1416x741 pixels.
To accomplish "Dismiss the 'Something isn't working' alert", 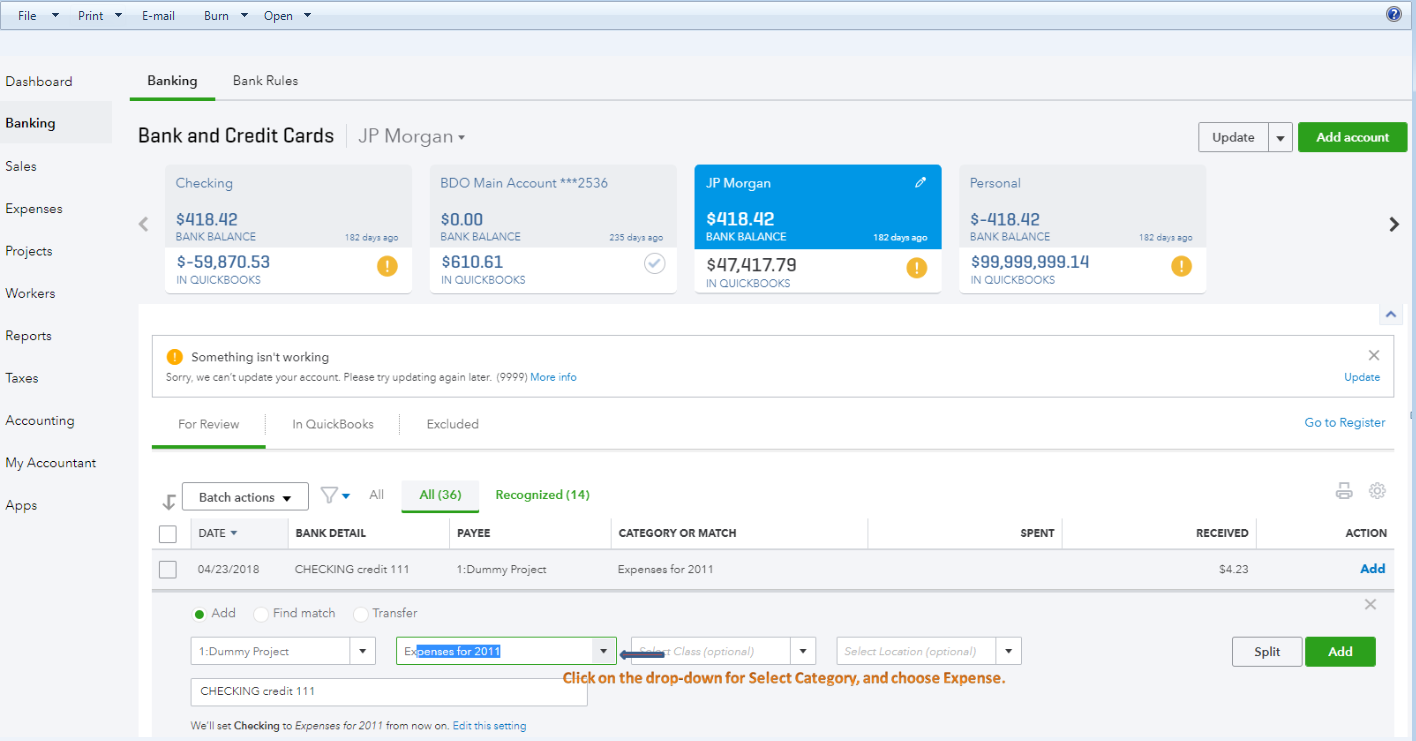I will tap(1374, 355).
